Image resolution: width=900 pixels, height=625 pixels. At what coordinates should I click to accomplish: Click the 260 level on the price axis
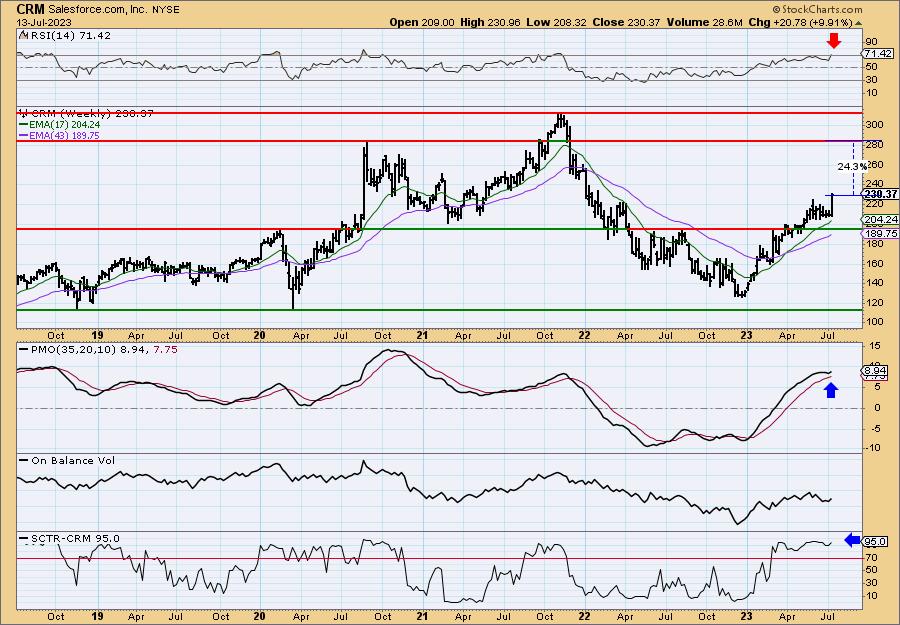(874, 165)
